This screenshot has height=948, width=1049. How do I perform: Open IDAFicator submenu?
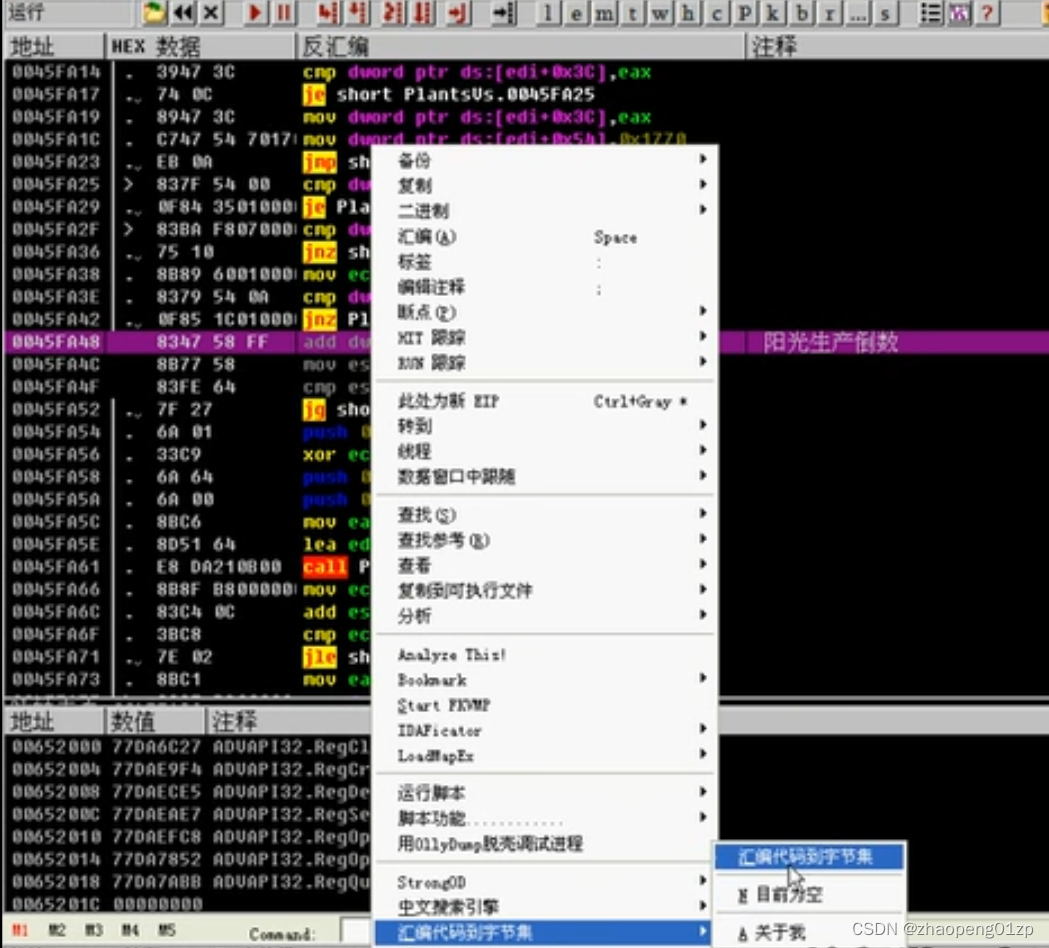[545, 730]
